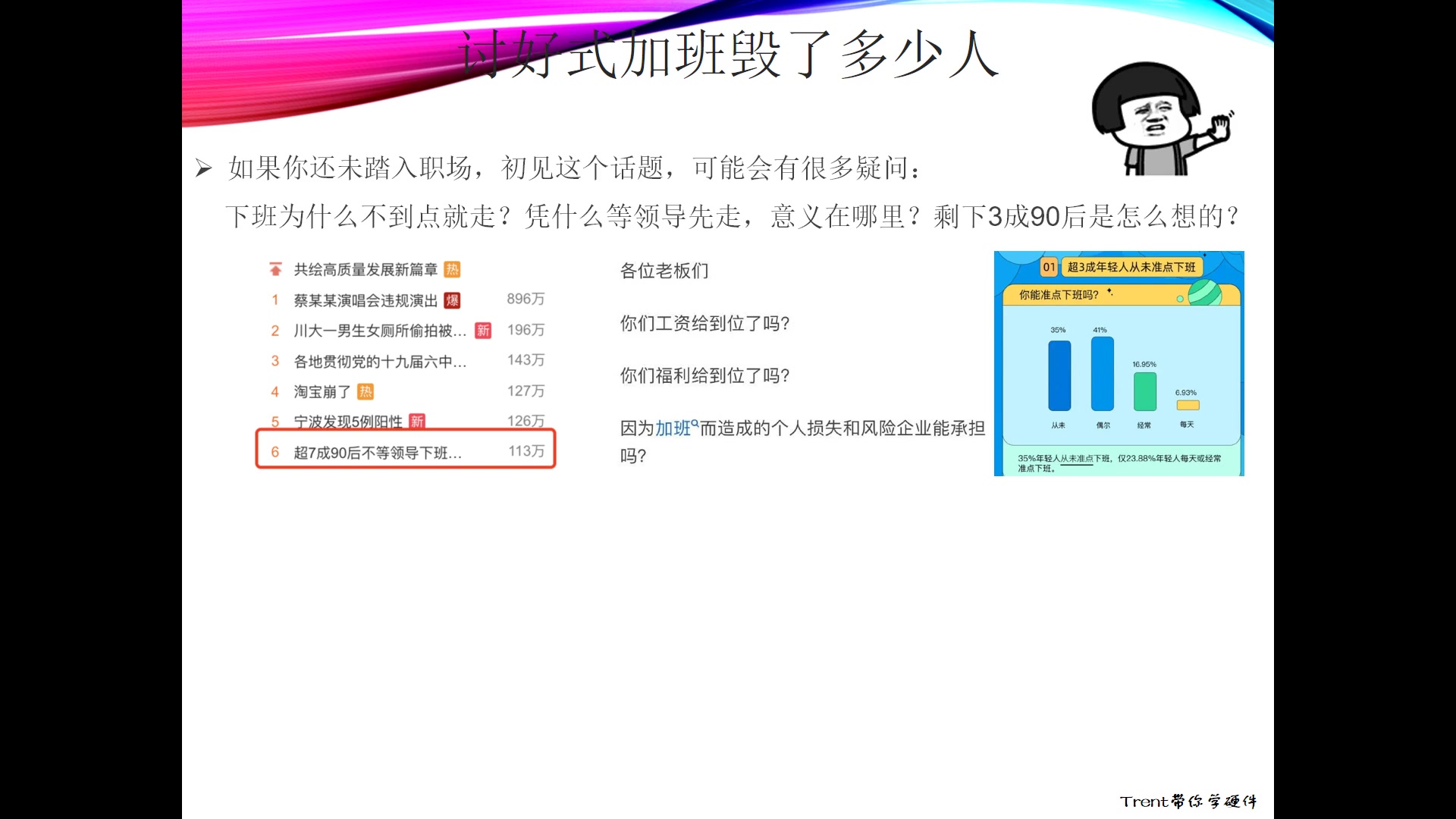The height and width of the screenshot is (819, 1456).
Task: Click the 896万 view count
Action: tap(526, 299)
